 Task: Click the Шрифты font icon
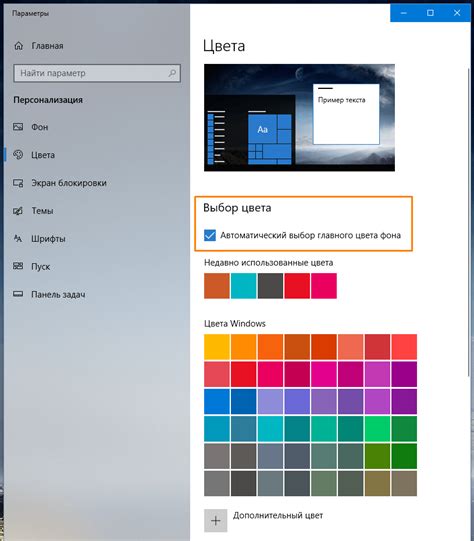[18, 238]
